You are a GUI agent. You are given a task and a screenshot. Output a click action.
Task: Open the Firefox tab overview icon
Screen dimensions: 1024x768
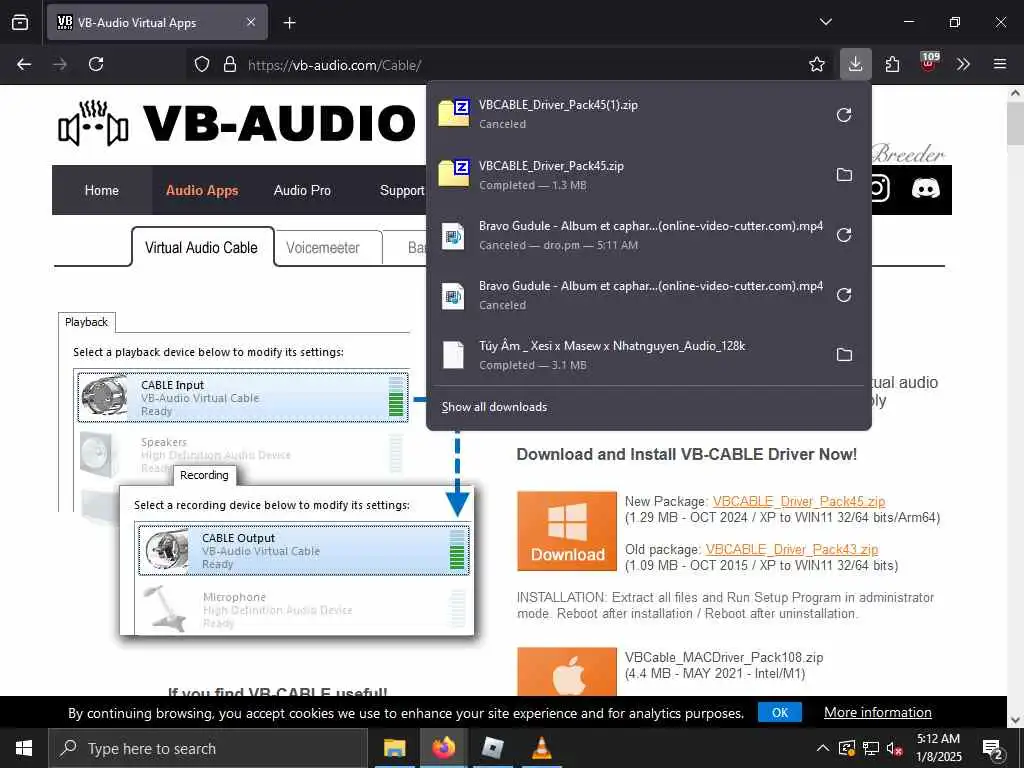(20, 22)
